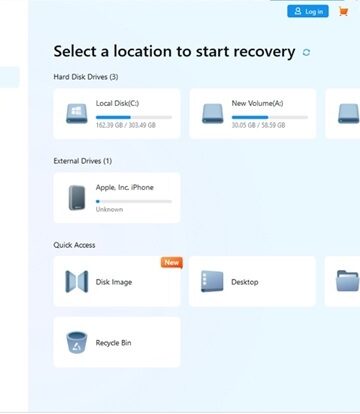Click the 30.05 GB / 58.59 GB text
Image resolution: width=360 pixels, height=414 pixels.
click(258, 125)
